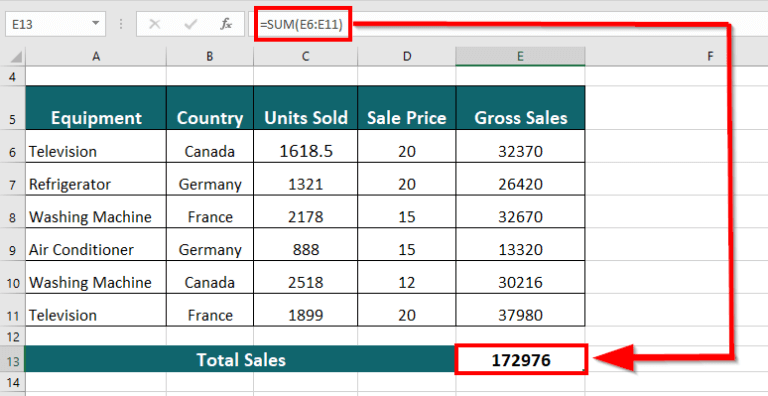Select the Washing Machine cell in row 8
The width and height of the screenshot is (768, 396).
click(x=96, y=212)
